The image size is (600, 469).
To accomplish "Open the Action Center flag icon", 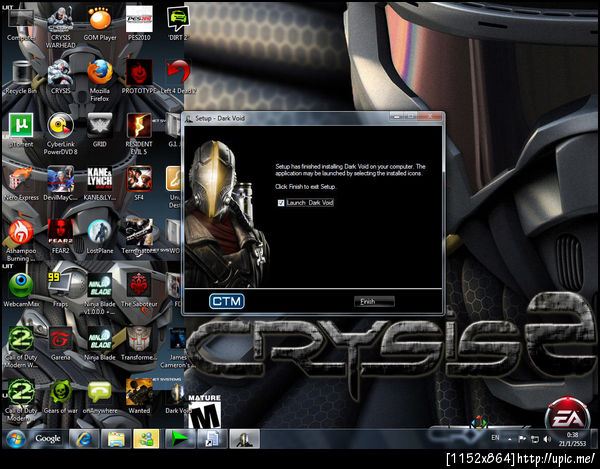I will 522,439.
